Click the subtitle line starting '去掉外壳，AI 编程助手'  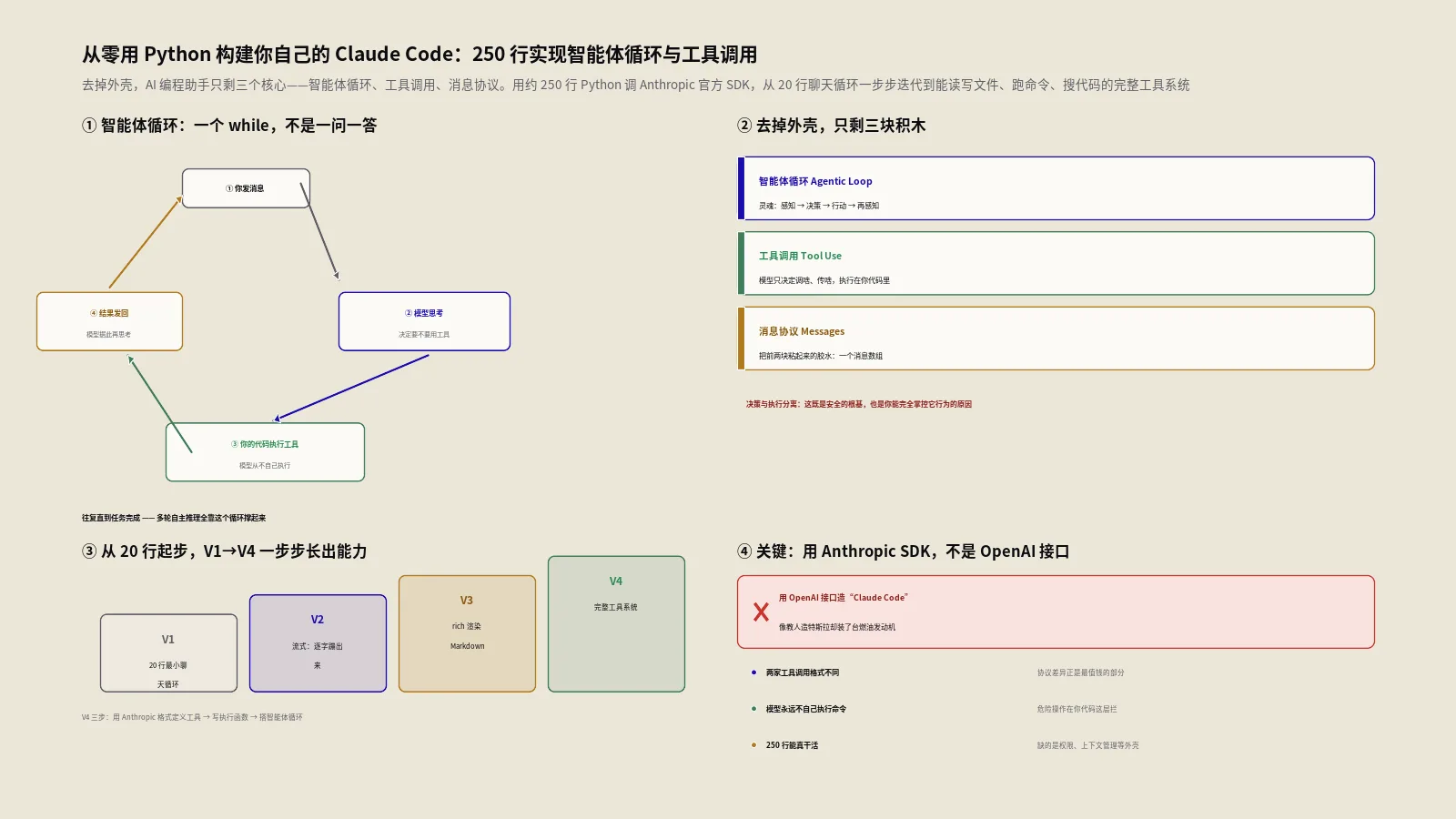click(635, 85)
